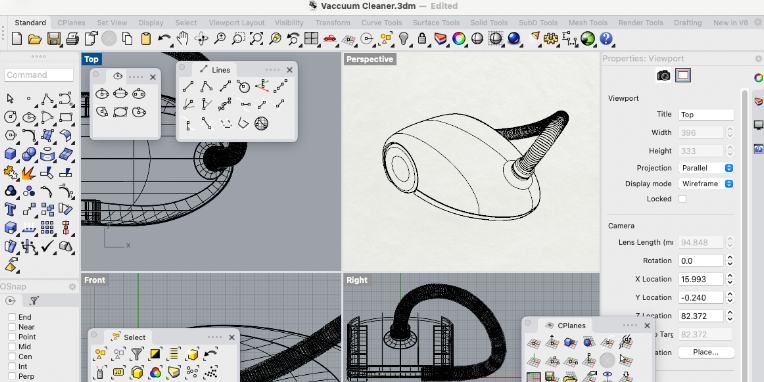This screenshot has height=382, width=764.
Task: Click the Place... button
Action: pyautogui.click(x=706, y=352)
